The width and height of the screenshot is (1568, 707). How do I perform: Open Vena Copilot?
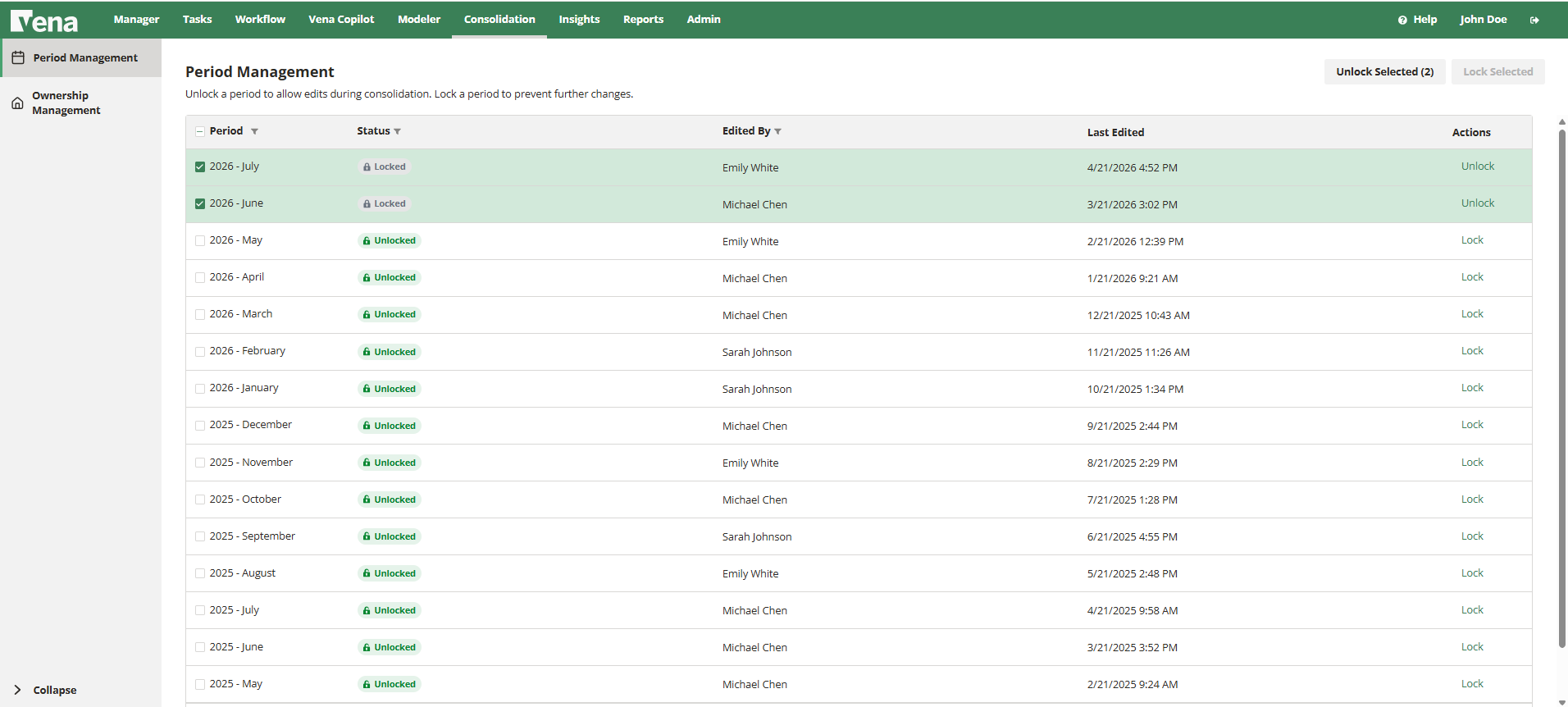click(x=341, y=19)
